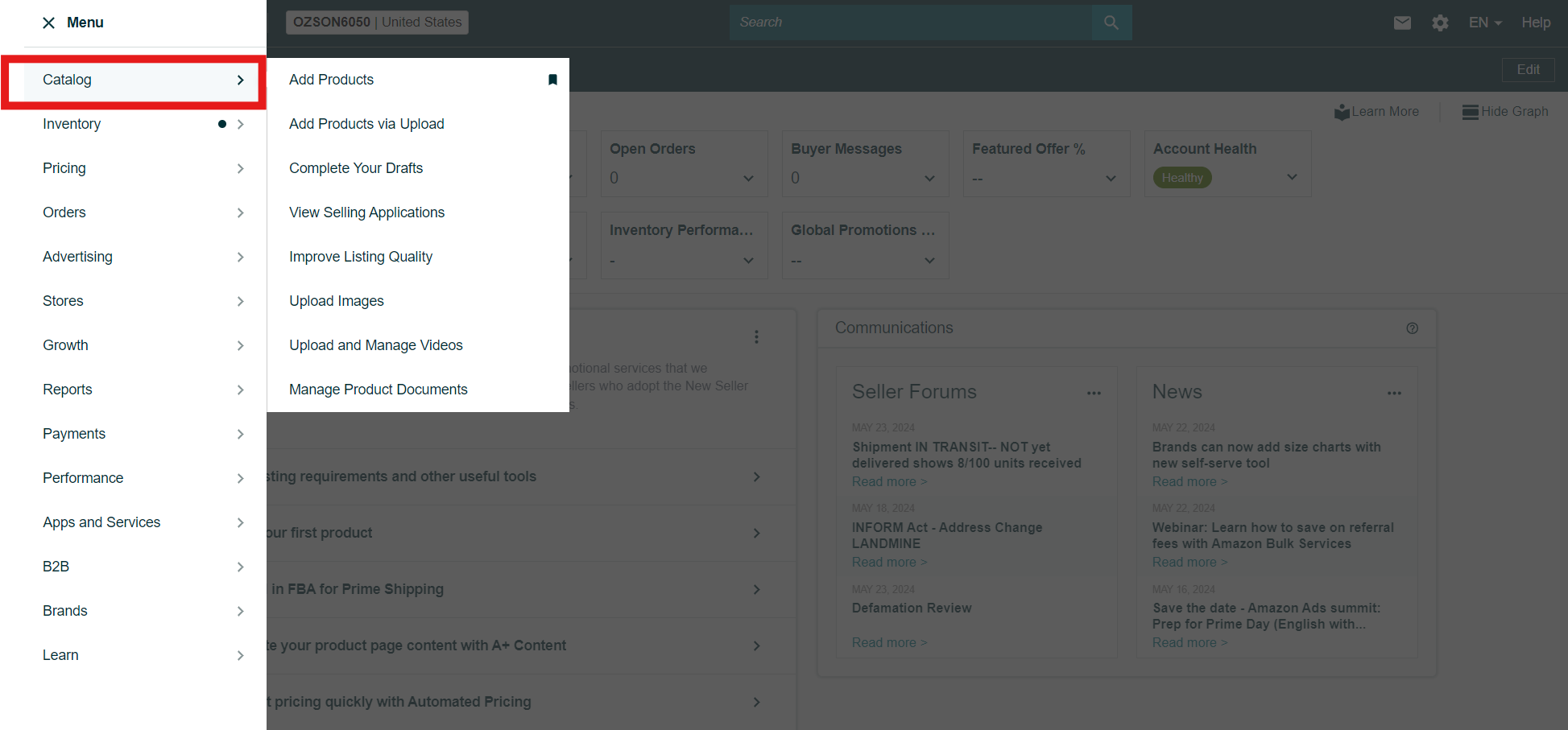Read more on Amazon Ads summit news
The height and width of the screenshot is (730, 1568).
click(x=1189, y=642)
